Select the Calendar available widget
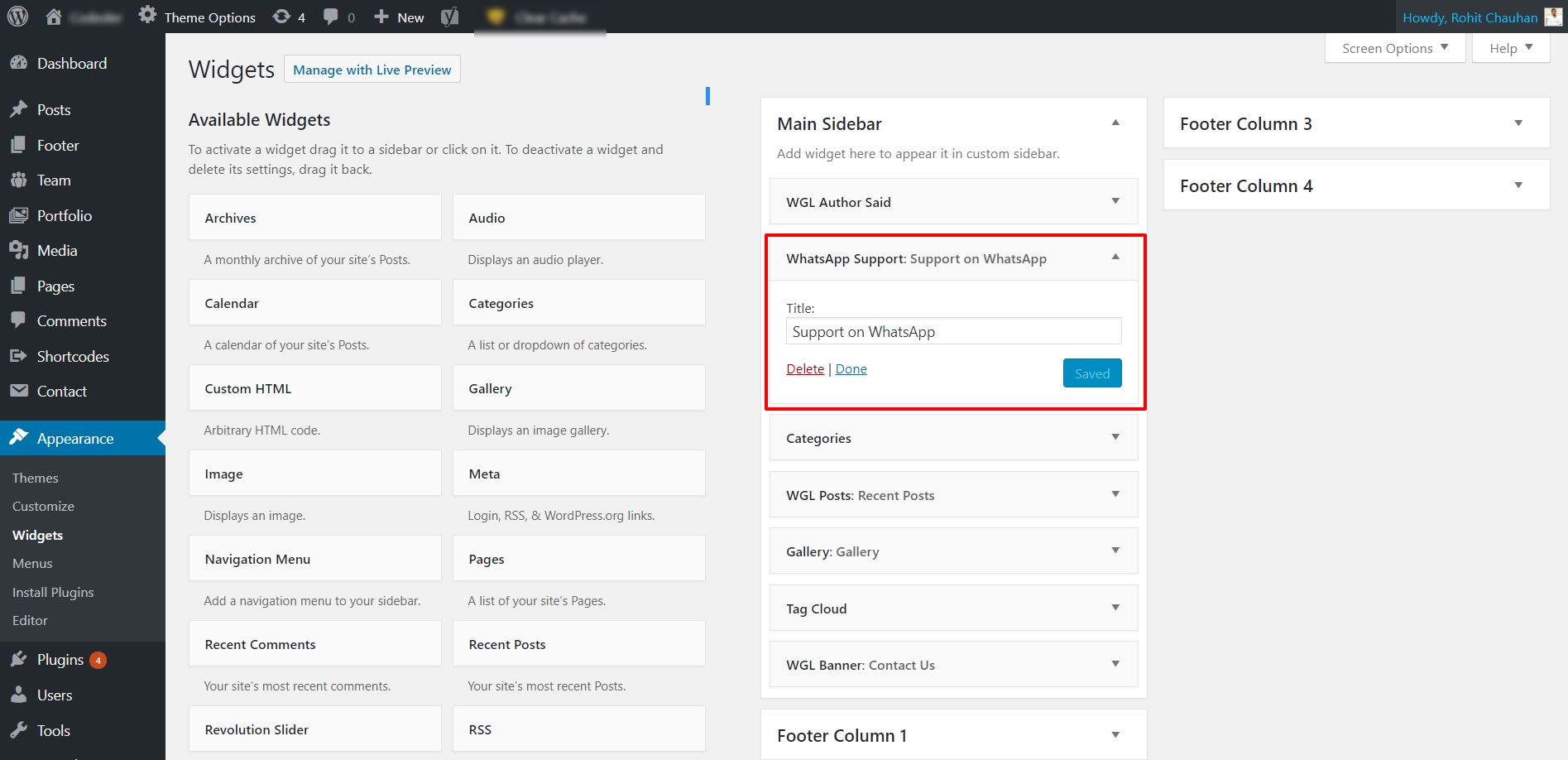The image size is (1568, 760). (315, 303)
